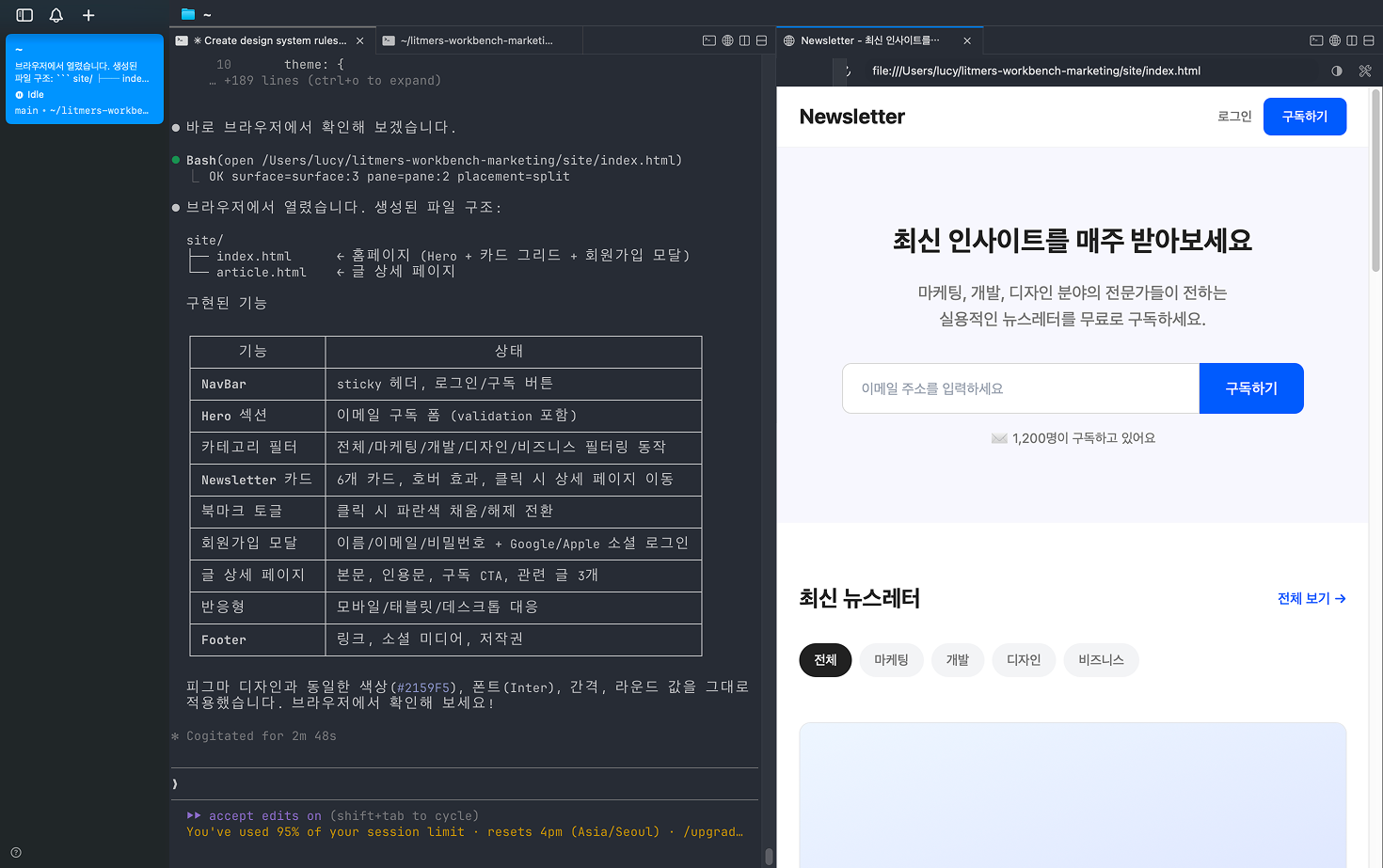Open a browser from the right pane globe icon
The height and width of the screenshot is (868, 1383).
click(x=1334, y=40)
